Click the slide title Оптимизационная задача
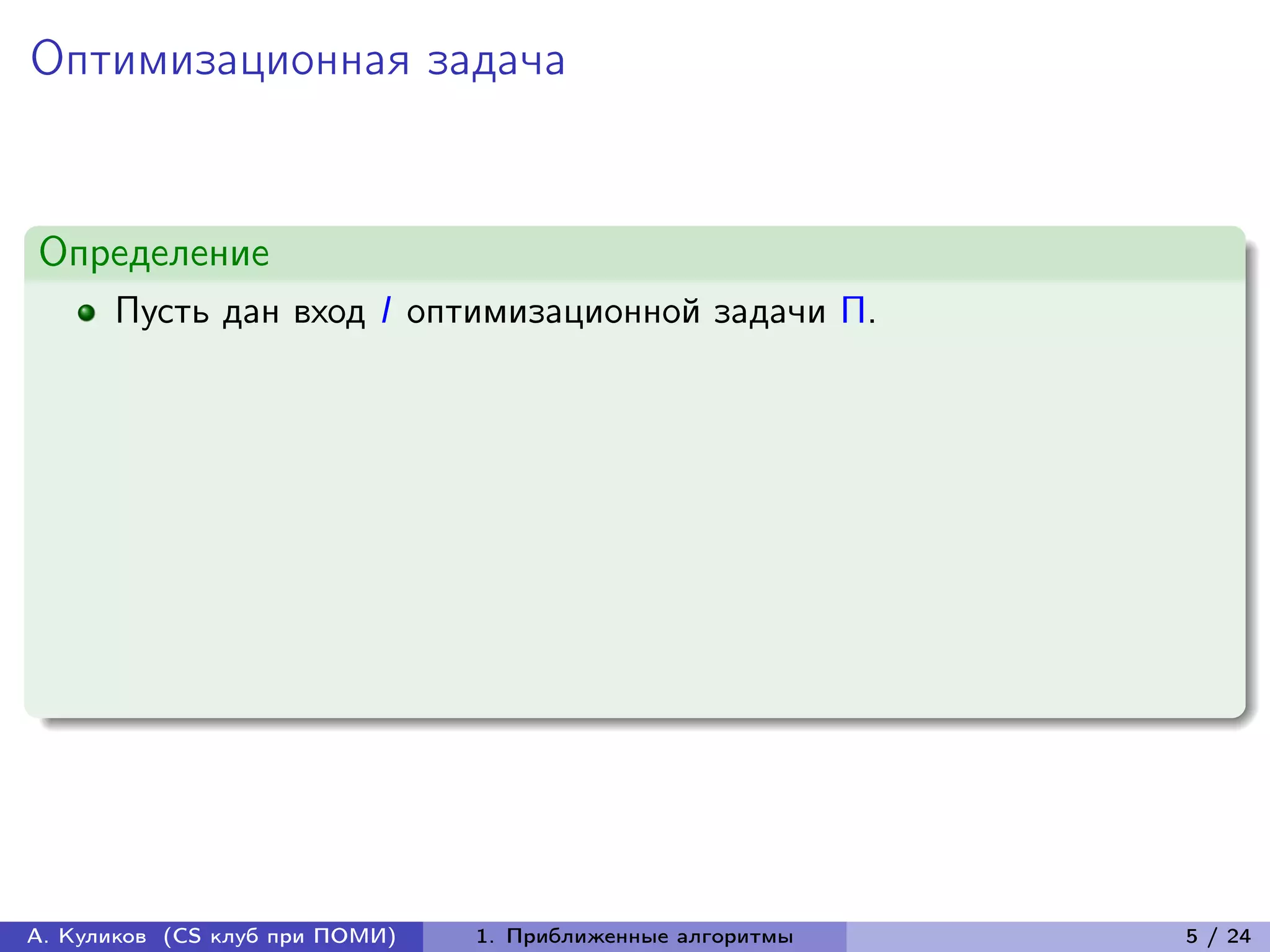The image size is (1270, 952). pos(298,60)
